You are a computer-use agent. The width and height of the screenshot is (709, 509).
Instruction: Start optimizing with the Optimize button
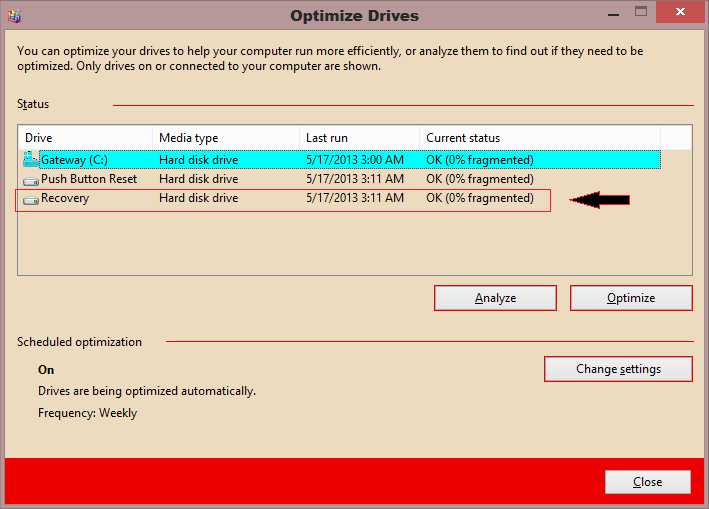pyautogui.click(x=631, y=298)
